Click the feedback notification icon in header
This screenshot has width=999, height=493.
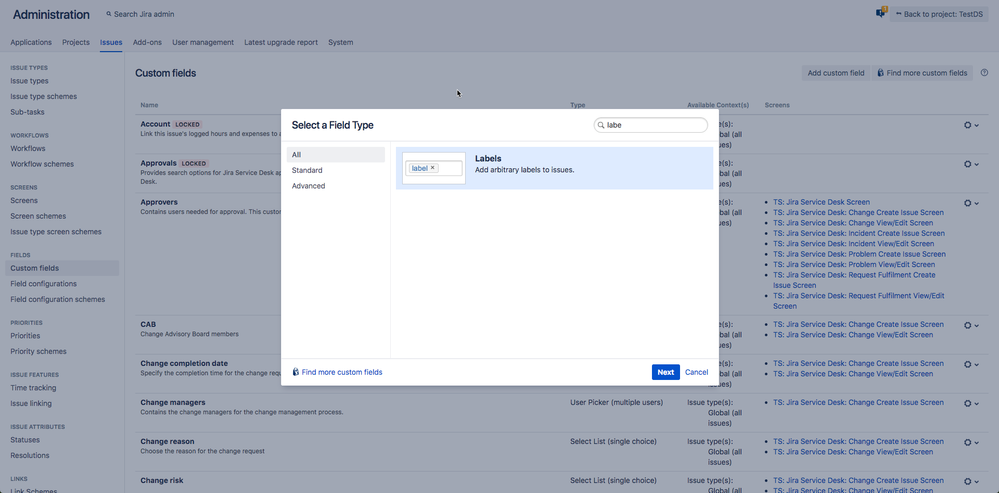pyautogui.click(x=881, y=13)
